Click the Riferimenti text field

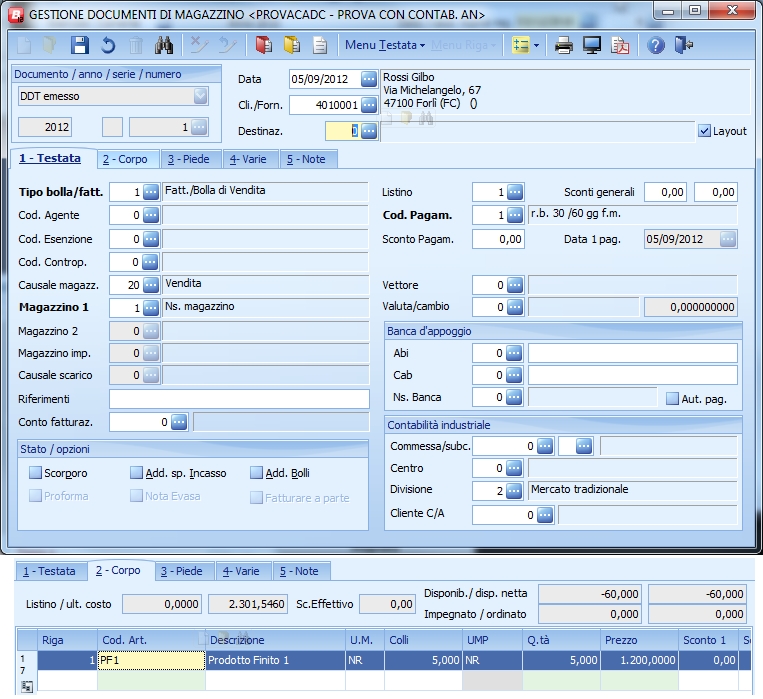[239, 399]
